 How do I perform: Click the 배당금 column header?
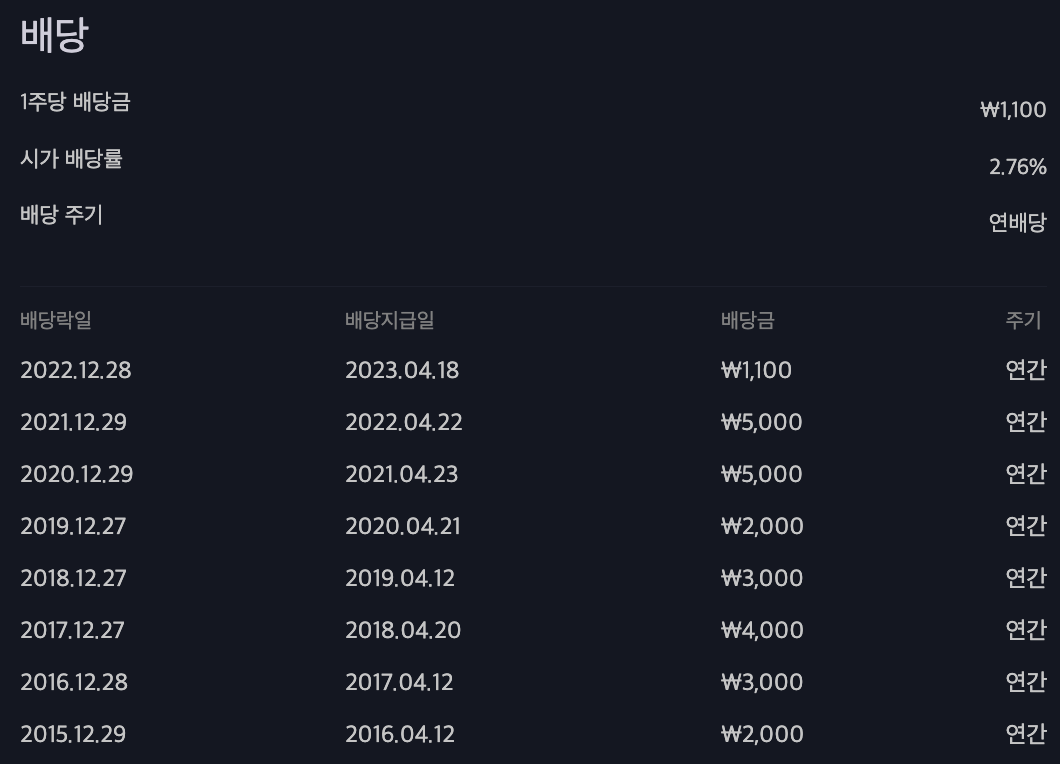click(x=748, y=320)
